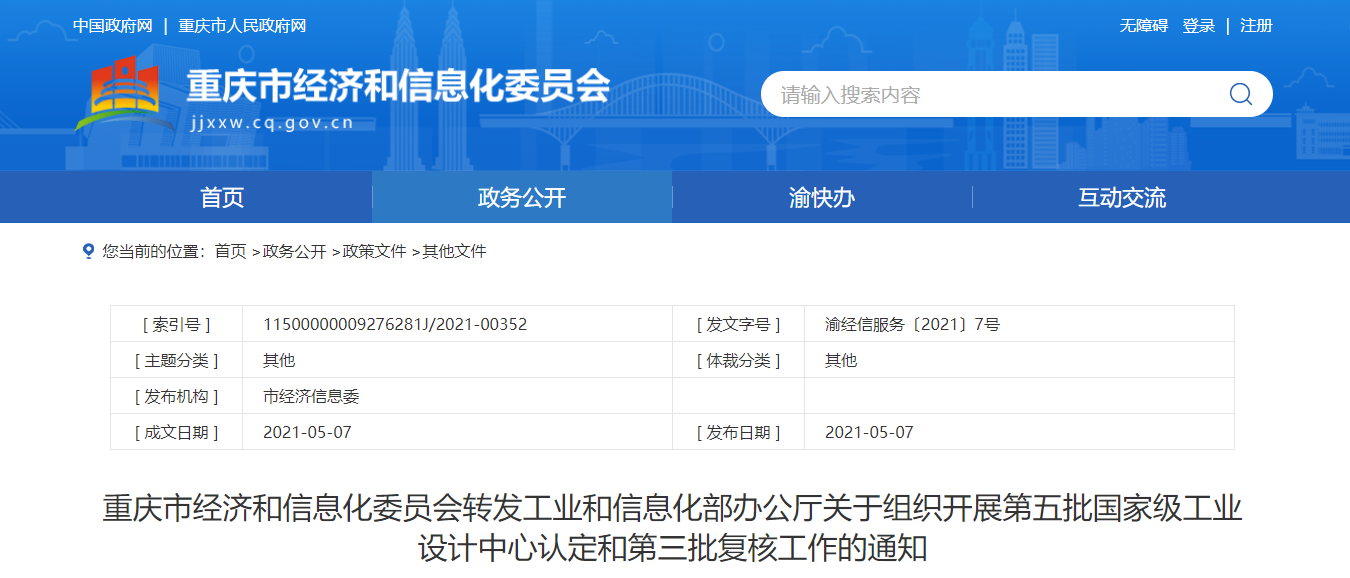The image size is (1350, 578).
Task: Select 首页 in the breadcrumb
Action: click(230, 251)
